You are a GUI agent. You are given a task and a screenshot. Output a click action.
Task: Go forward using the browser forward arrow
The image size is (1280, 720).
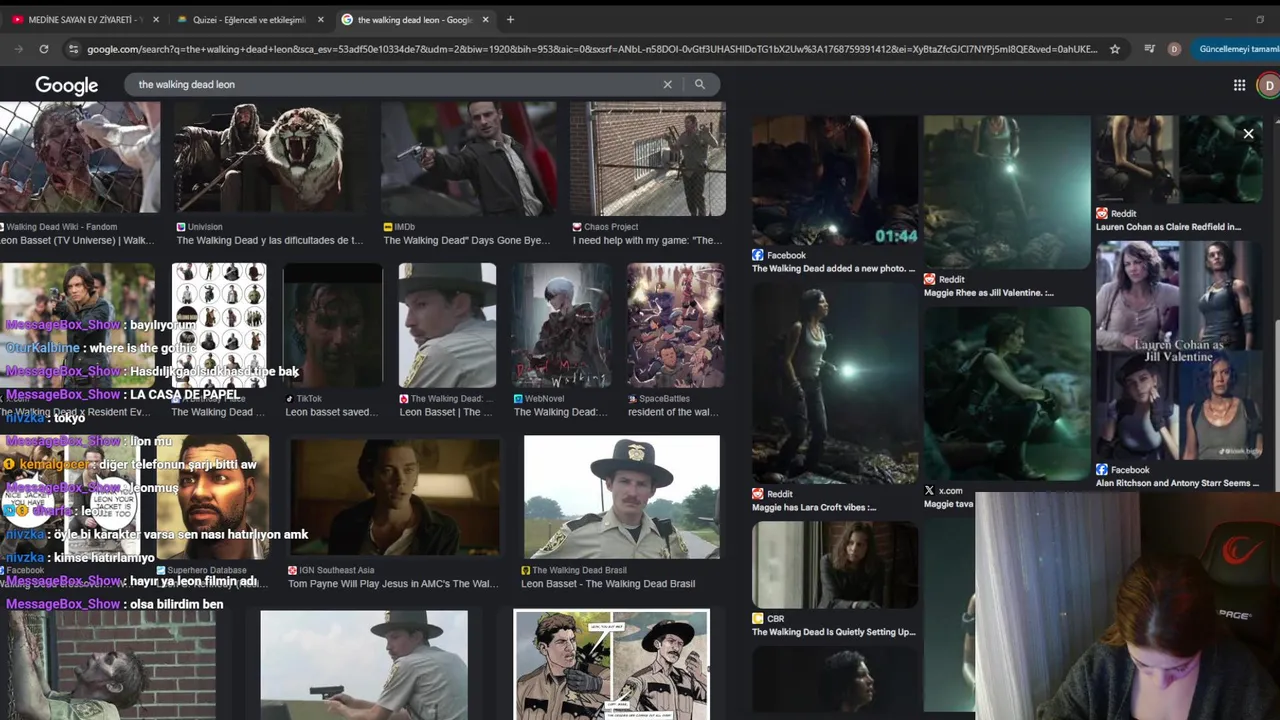coord(19,49)
